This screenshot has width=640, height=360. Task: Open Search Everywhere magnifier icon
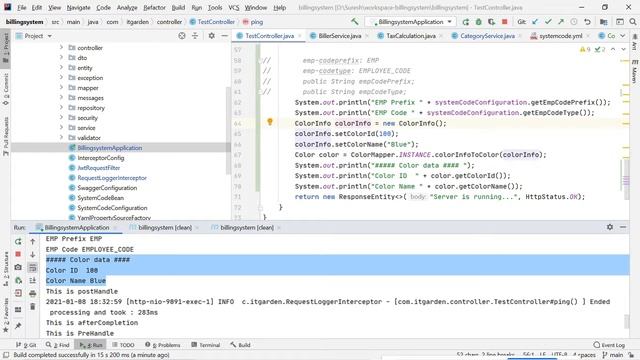click(633, 22)
